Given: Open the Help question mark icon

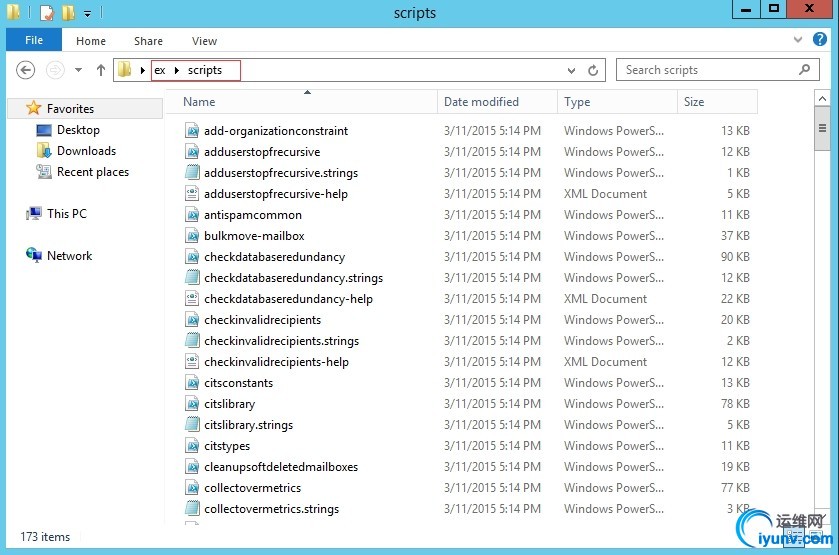Looking at the screenshot, I should point(820,40).
